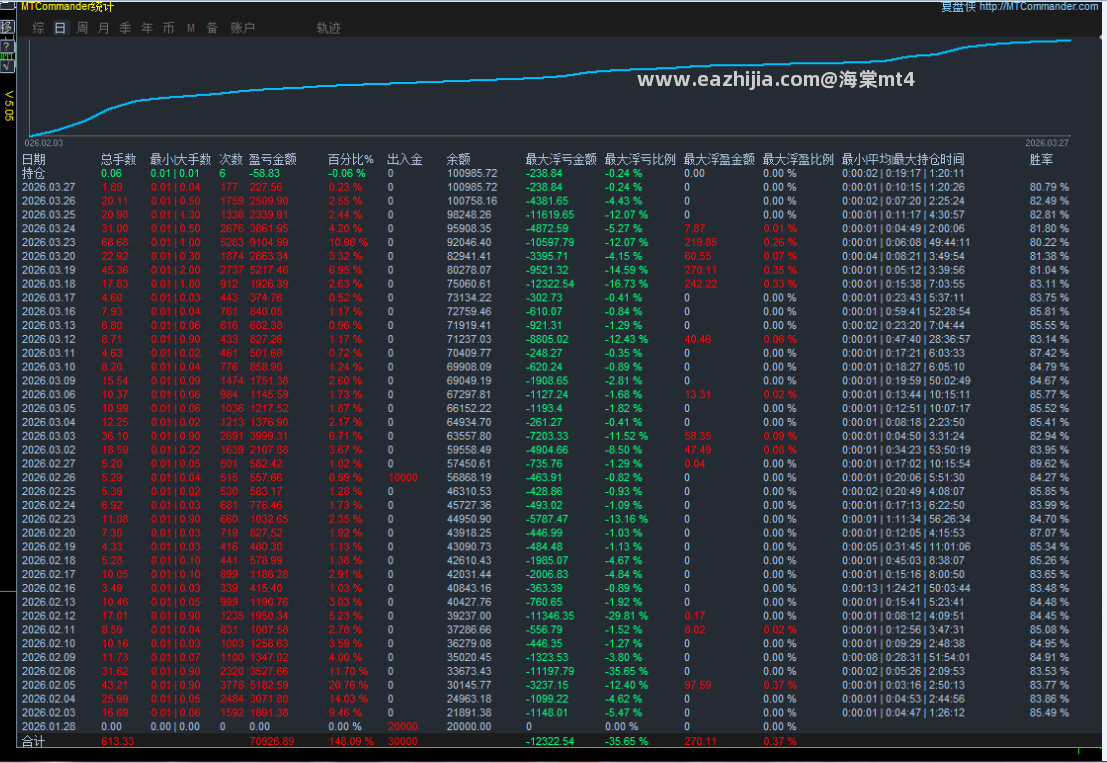Click the blue equity curve line
Image resolution: width=1107 pixels, height=763 pixels.
pos(551,78)
